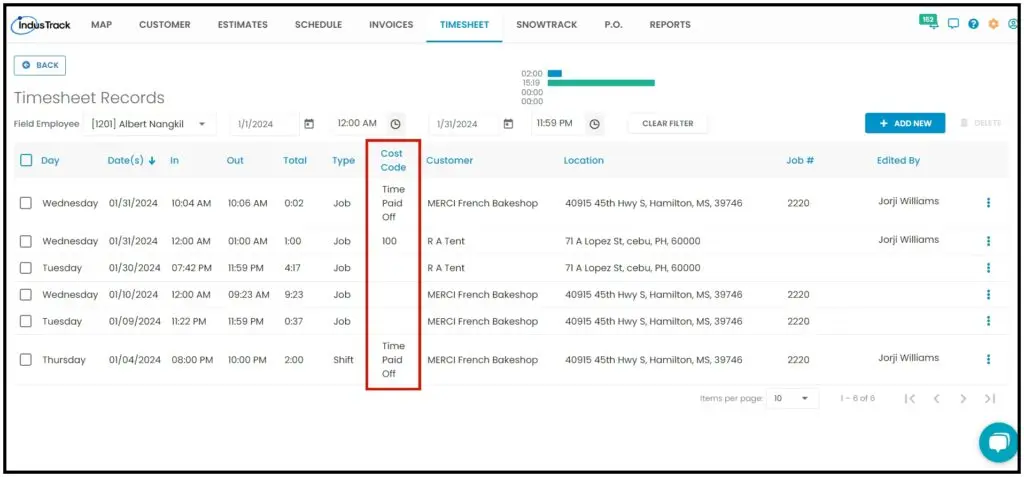Screen dimensions: 1024x477
Task: Open row menu for 01/09/2024 entry
Action: pos(988,321)
